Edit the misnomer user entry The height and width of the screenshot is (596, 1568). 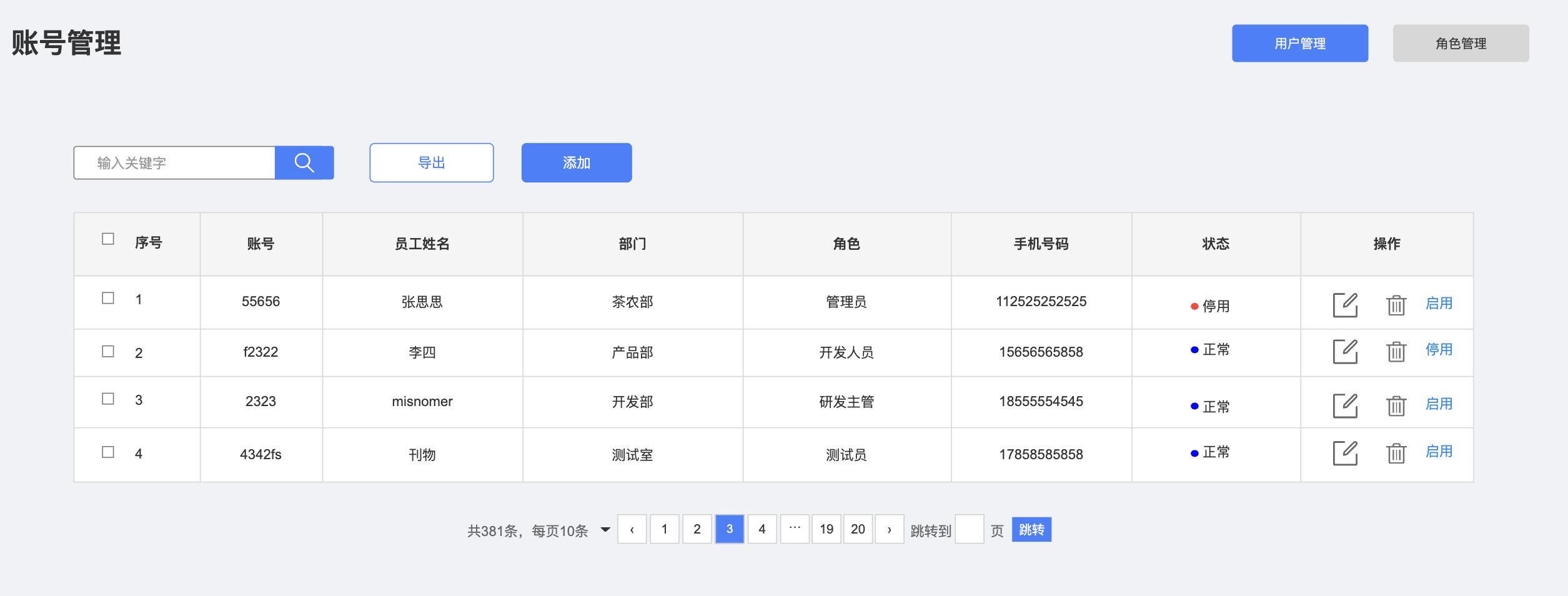(x=1345, y=405)
